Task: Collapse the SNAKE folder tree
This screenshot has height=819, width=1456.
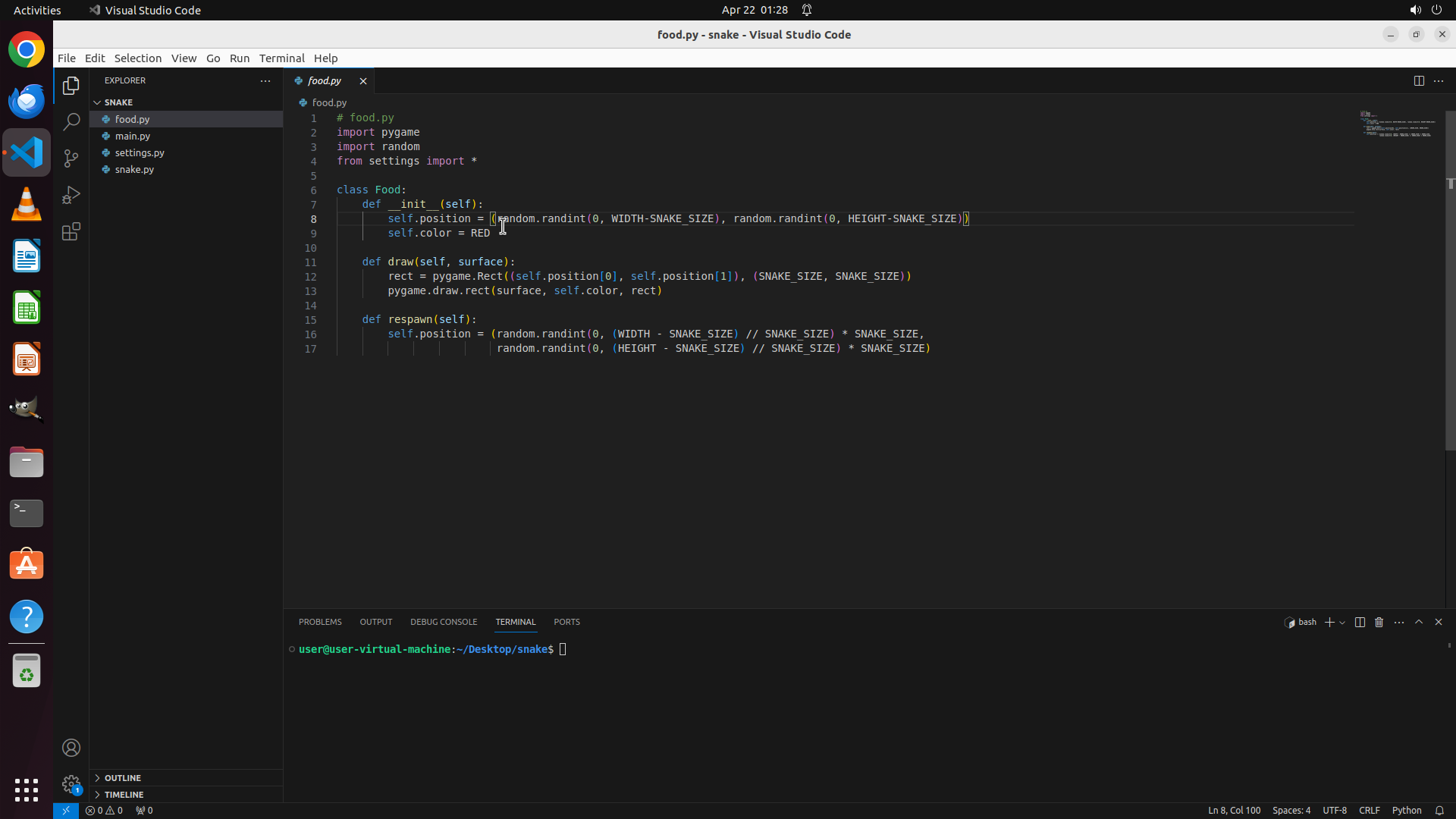Action: (x=118, y=102)
